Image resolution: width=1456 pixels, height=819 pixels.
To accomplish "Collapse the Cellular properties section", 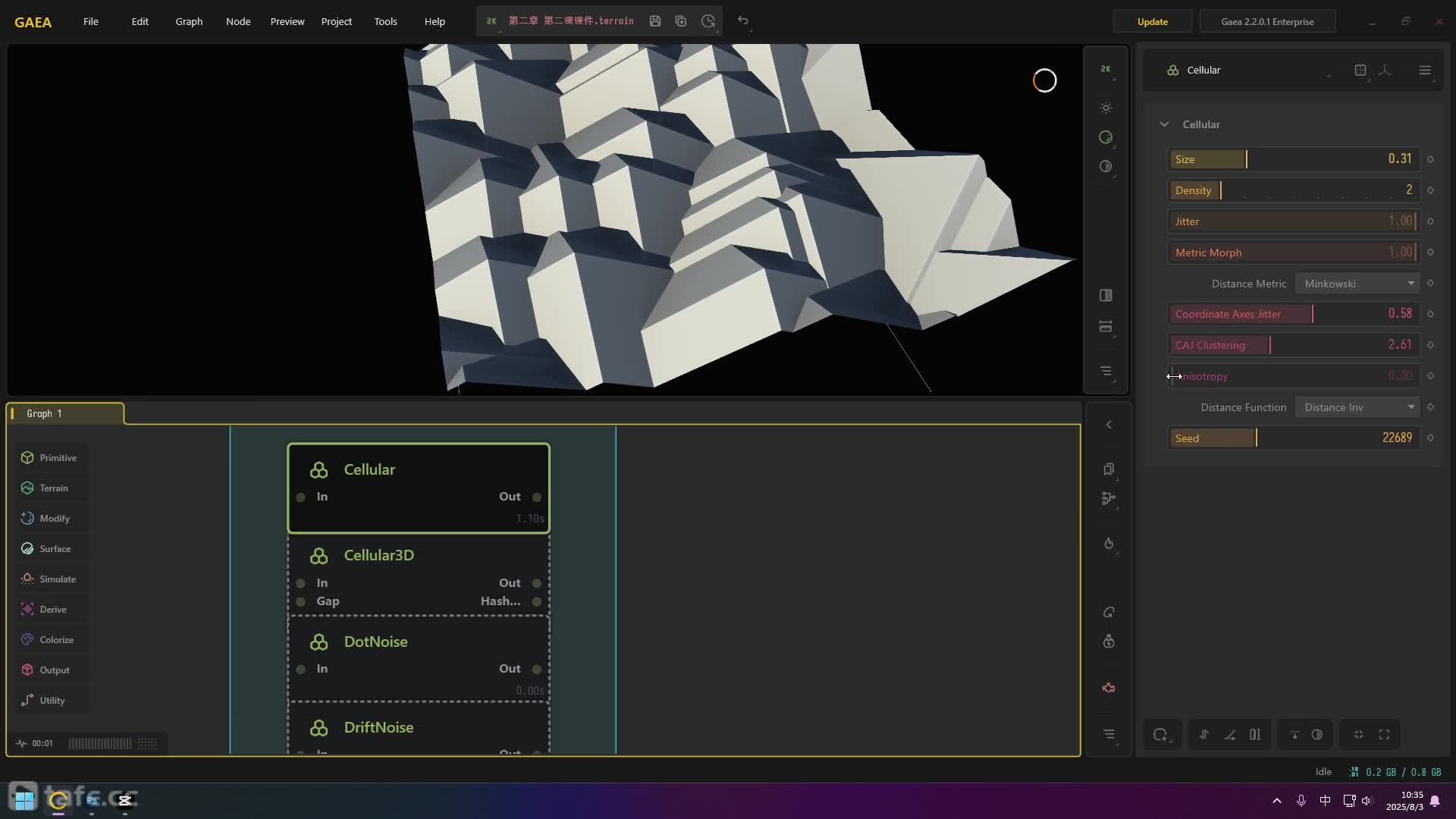I will point(1164,124).
